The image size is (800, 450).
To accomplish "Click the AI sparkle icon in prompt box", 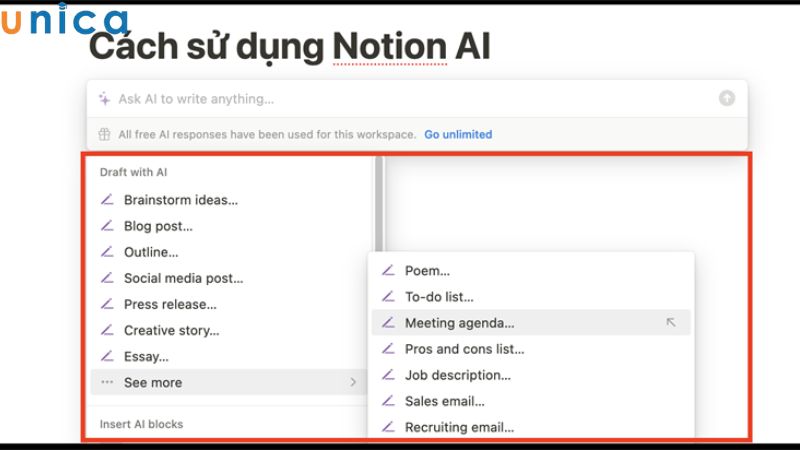I will 105,98.
